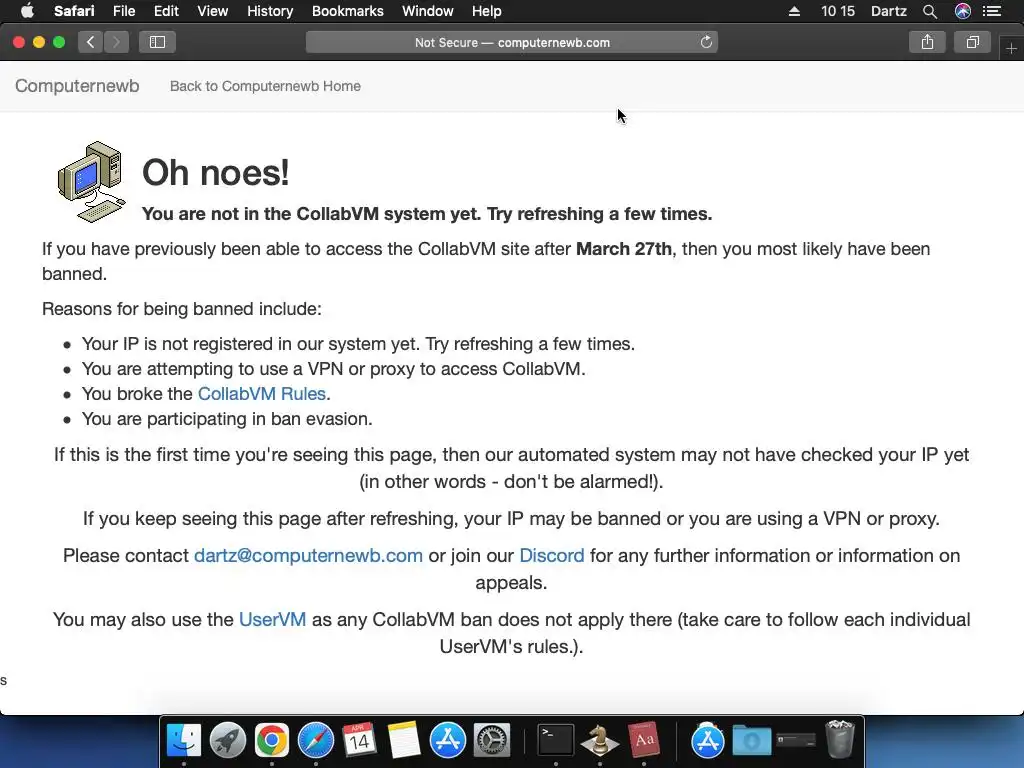The image size is (1024, 768).
Task: Click the 'Oh noes!' heading
Action: 216,172
